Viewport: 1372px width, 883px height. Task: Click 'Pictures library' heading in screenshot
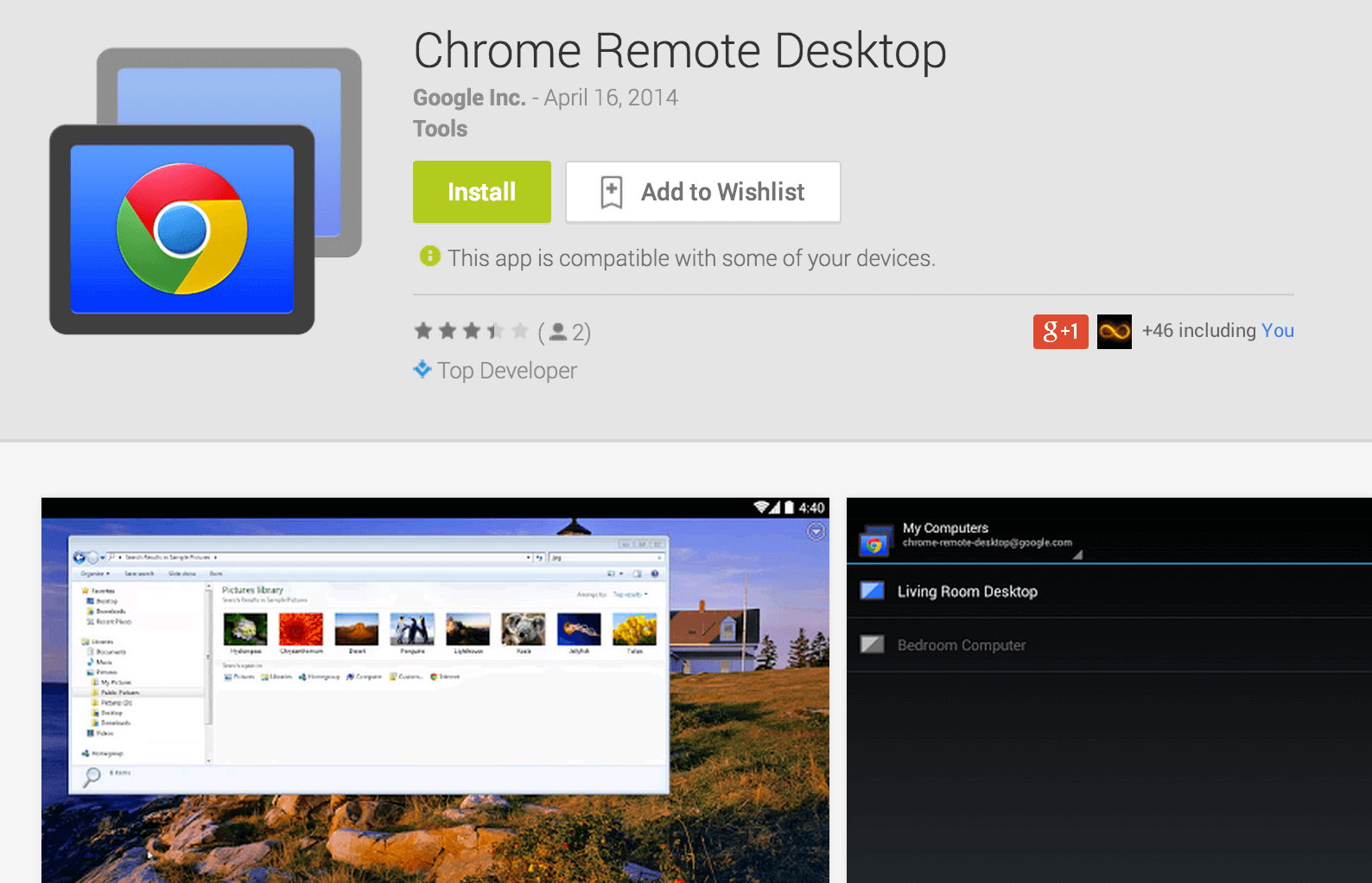[252, 590]
